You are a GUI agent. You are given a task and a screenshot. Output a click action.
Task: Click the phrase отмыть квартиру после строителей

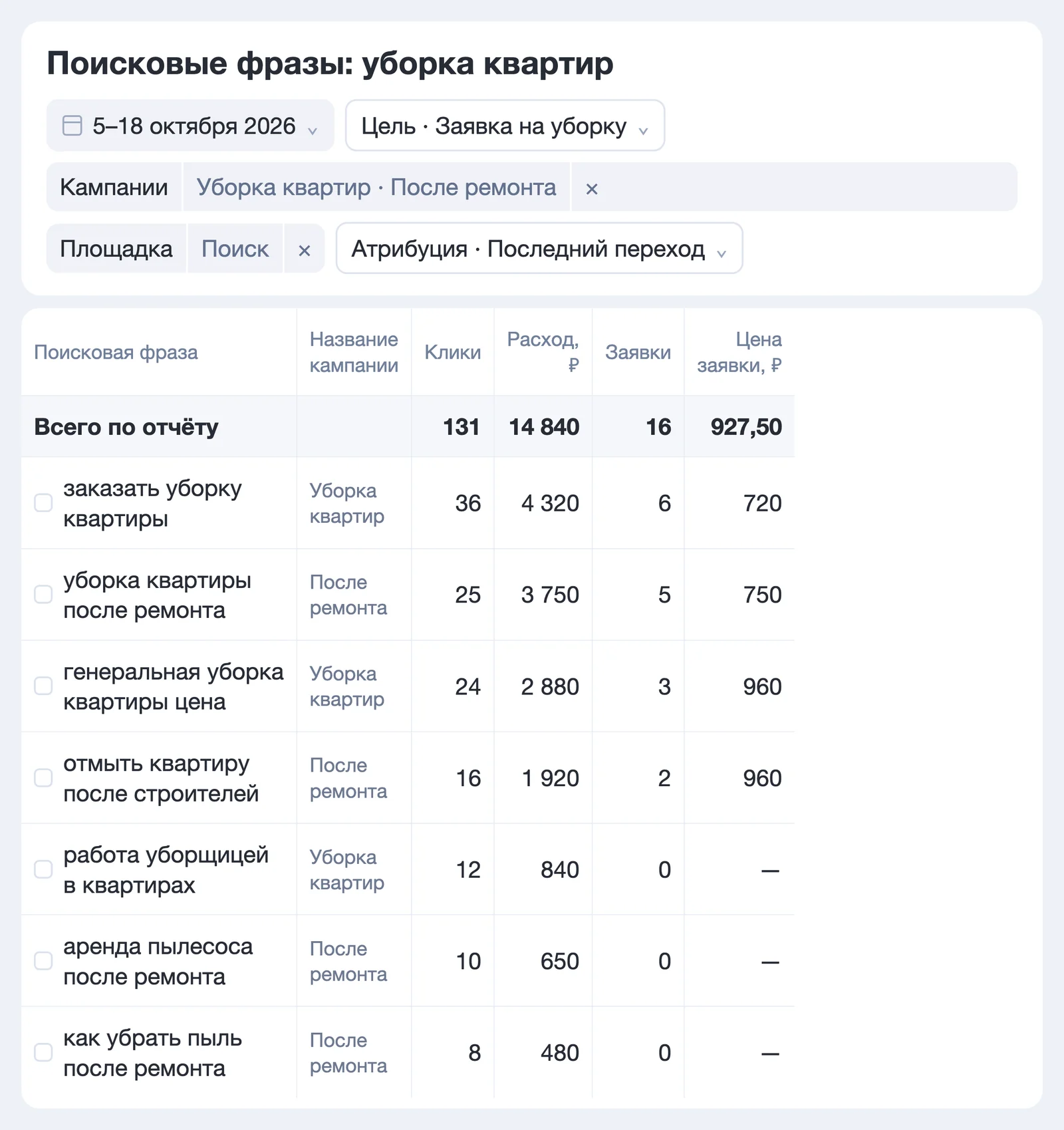161,778
